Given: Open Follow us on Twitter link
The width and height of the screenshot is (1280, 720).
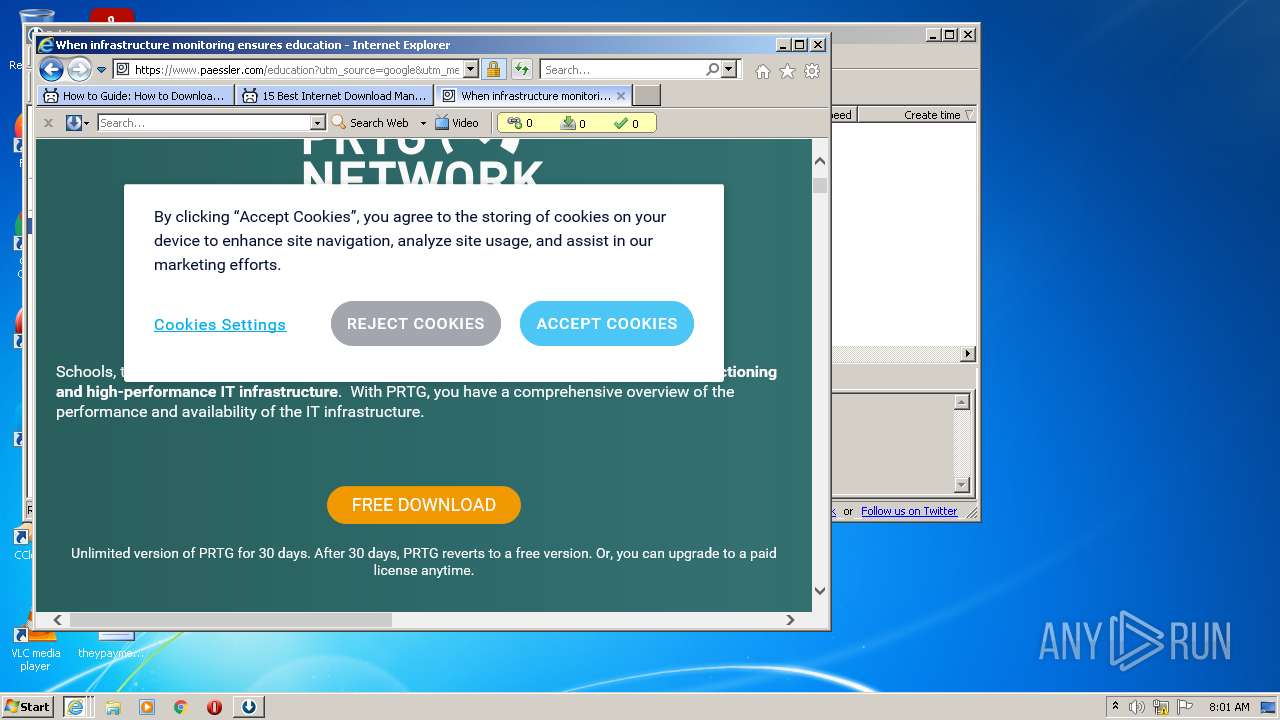Looking at the screenshot, I should click(909, 511).
